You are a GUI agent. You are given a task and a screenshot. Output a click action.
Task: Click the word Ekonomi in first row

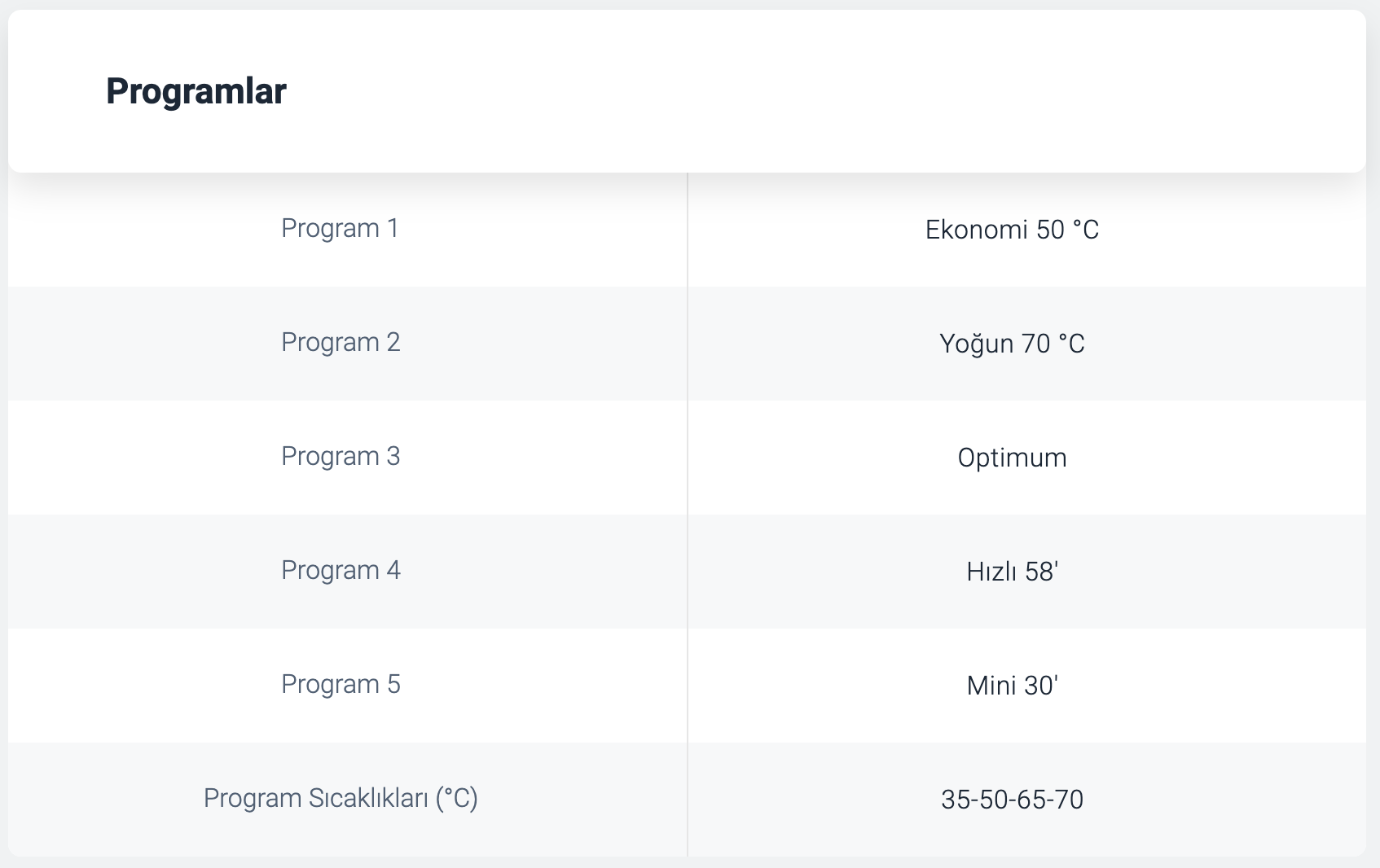pos(976,230)
